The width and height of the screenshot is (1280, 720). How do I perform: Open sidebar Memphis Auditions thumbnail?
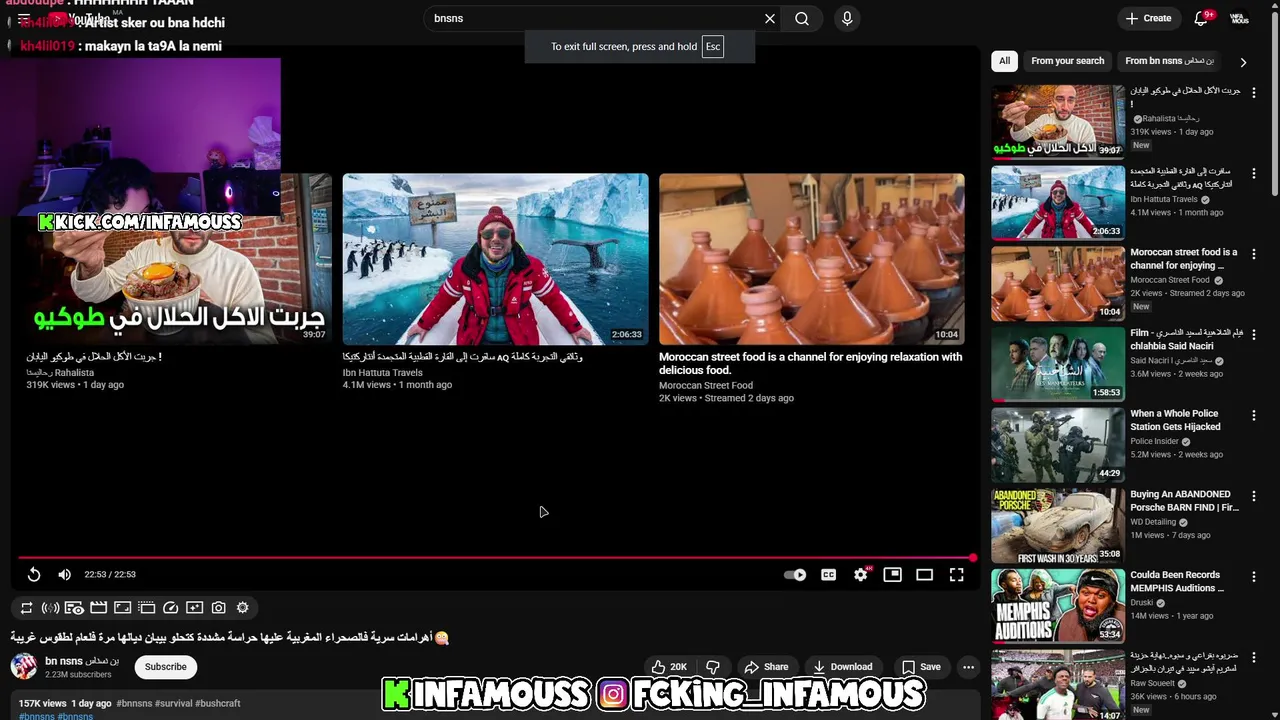(x=1058, y=606)
